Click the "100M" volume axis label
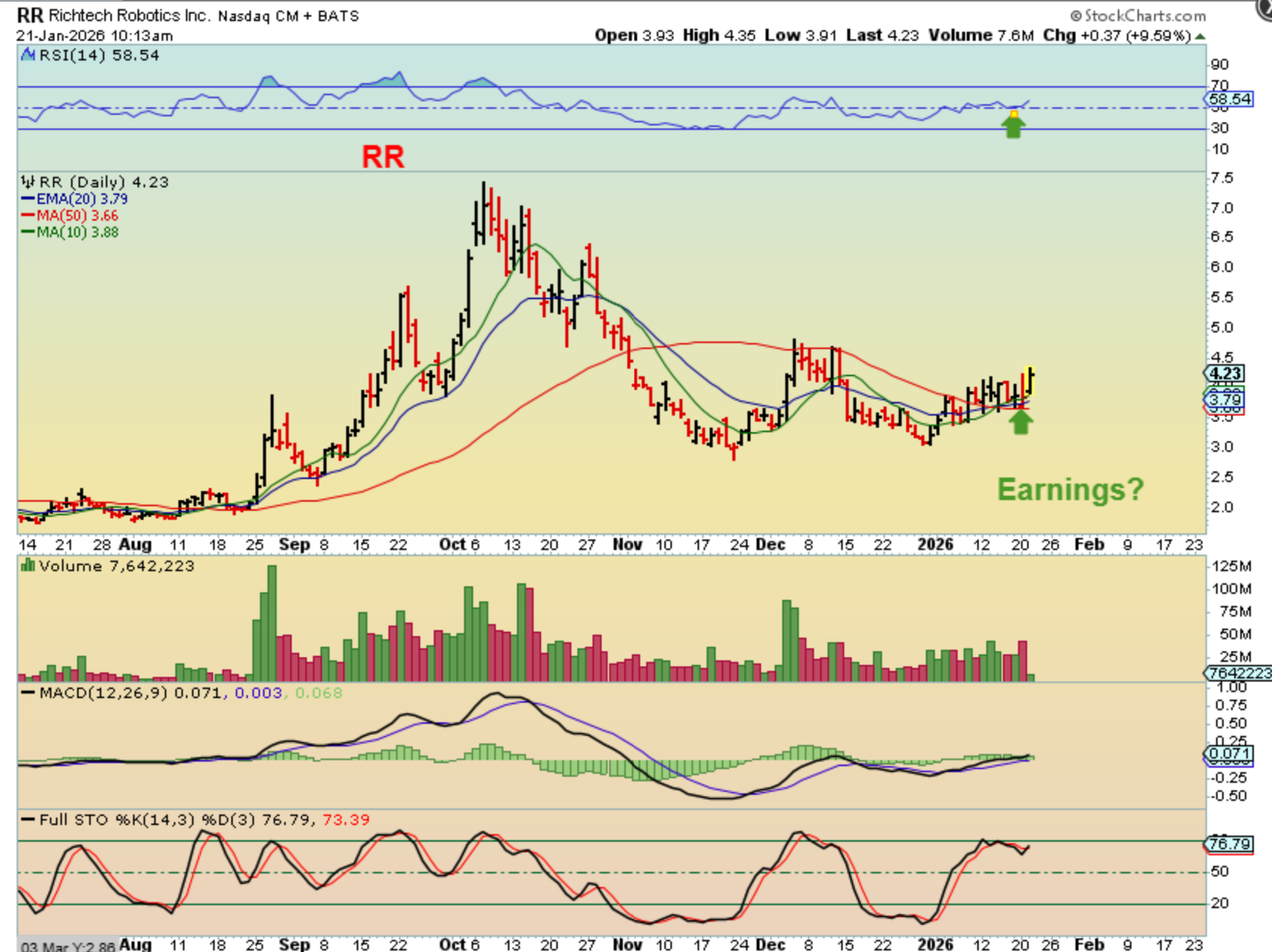Image resolution: width=1272 pixels, height=952 pixels. pos(1232,589)
